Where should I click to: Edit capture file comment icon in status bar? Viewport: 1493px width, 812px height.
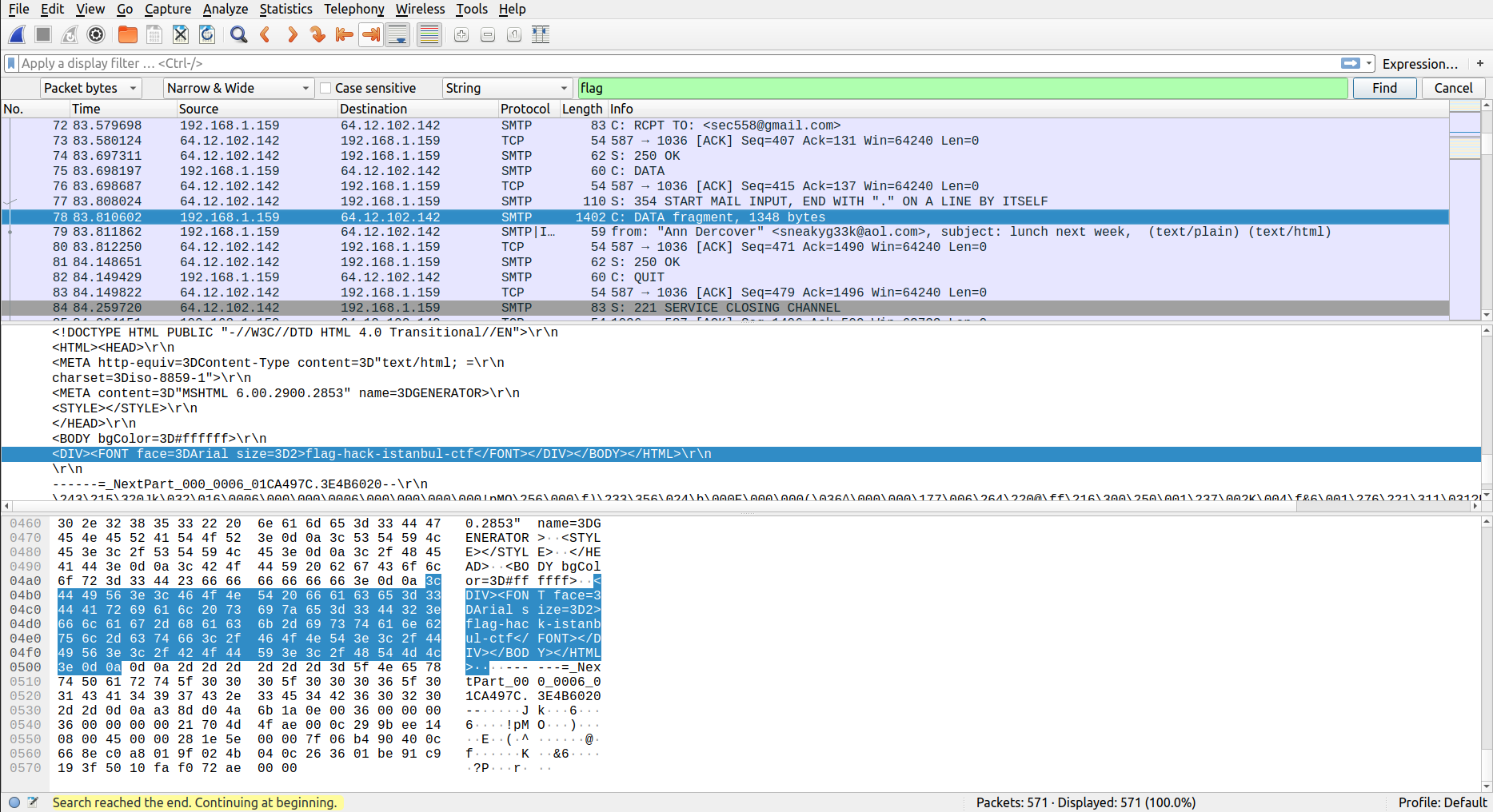[x=33, y=802]
